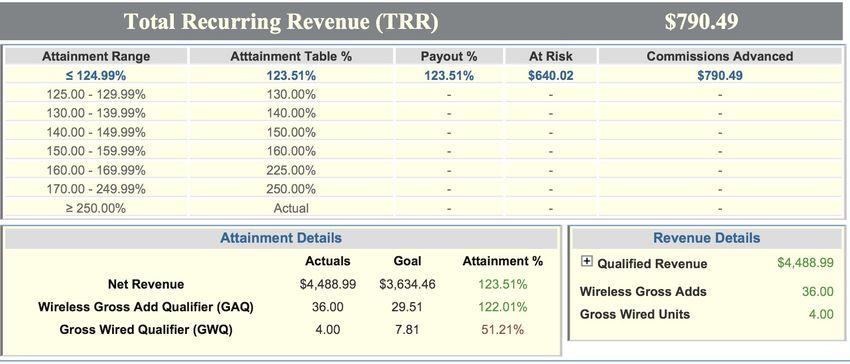850x364 pixels.
Task: Click the $790.49 Commissions Advanced value
Action: [x=720, y=76]
